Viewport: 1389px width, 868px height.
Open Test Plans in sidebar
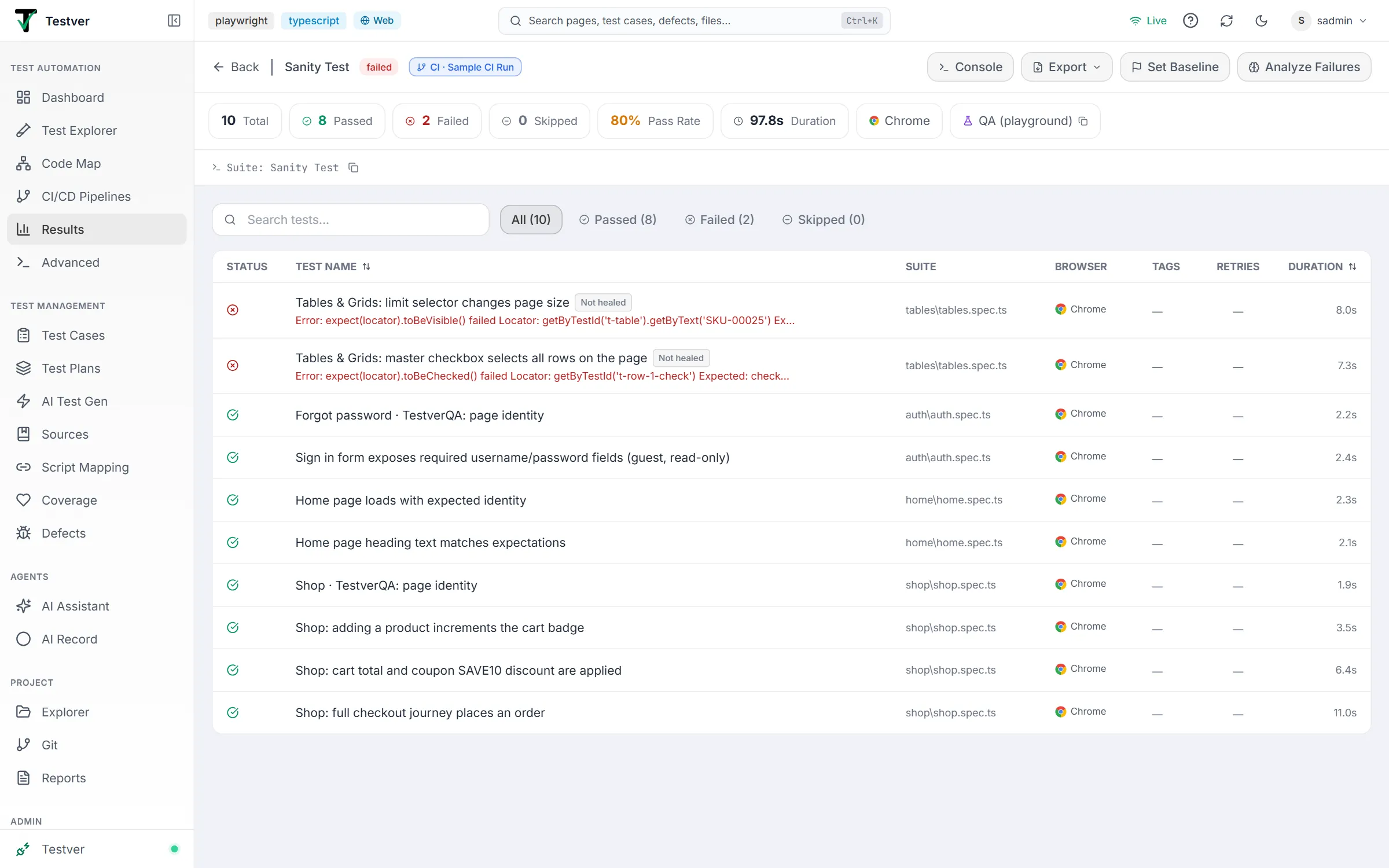(97, 368)
